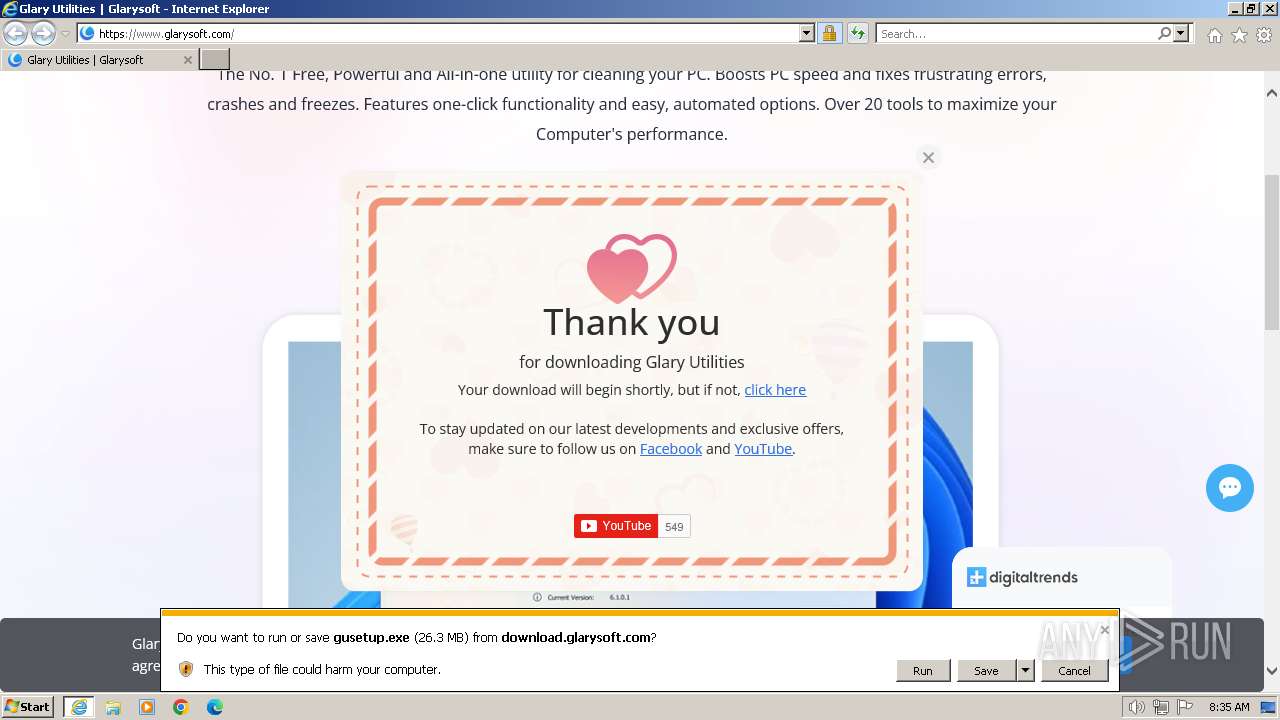Image resolution: width=1280 pixels, height=720 pixels.
Task: Click inside the Search box
Action: [x=1016, y=33]
